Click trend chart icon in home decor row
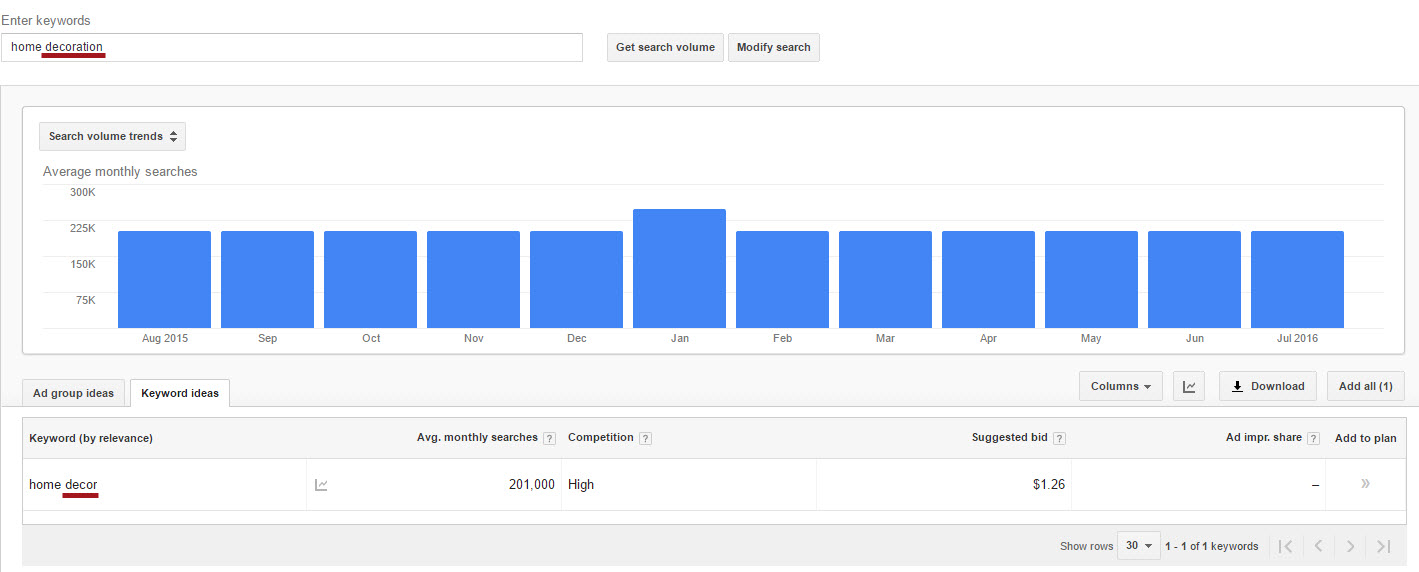 [321, 485]
